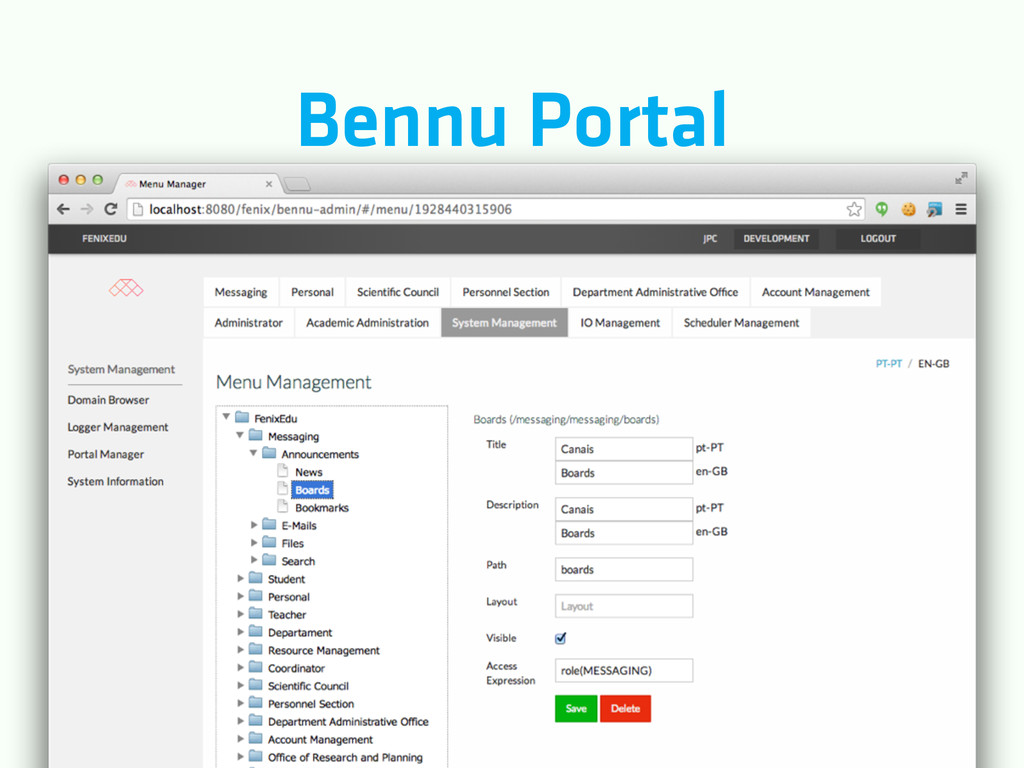This screenshot has height=768, width=1024.
Task: Open the Chrome hamburger menu
Action: [x=961, y=209]
